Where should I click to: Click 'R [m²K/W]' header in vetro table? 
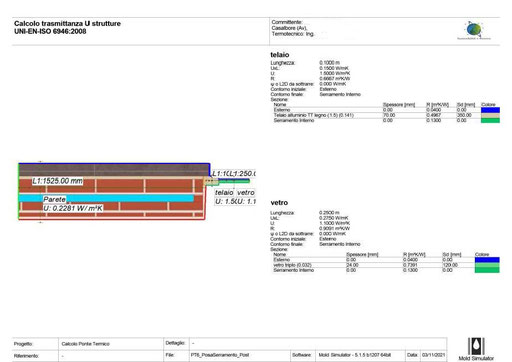[414, 255]
